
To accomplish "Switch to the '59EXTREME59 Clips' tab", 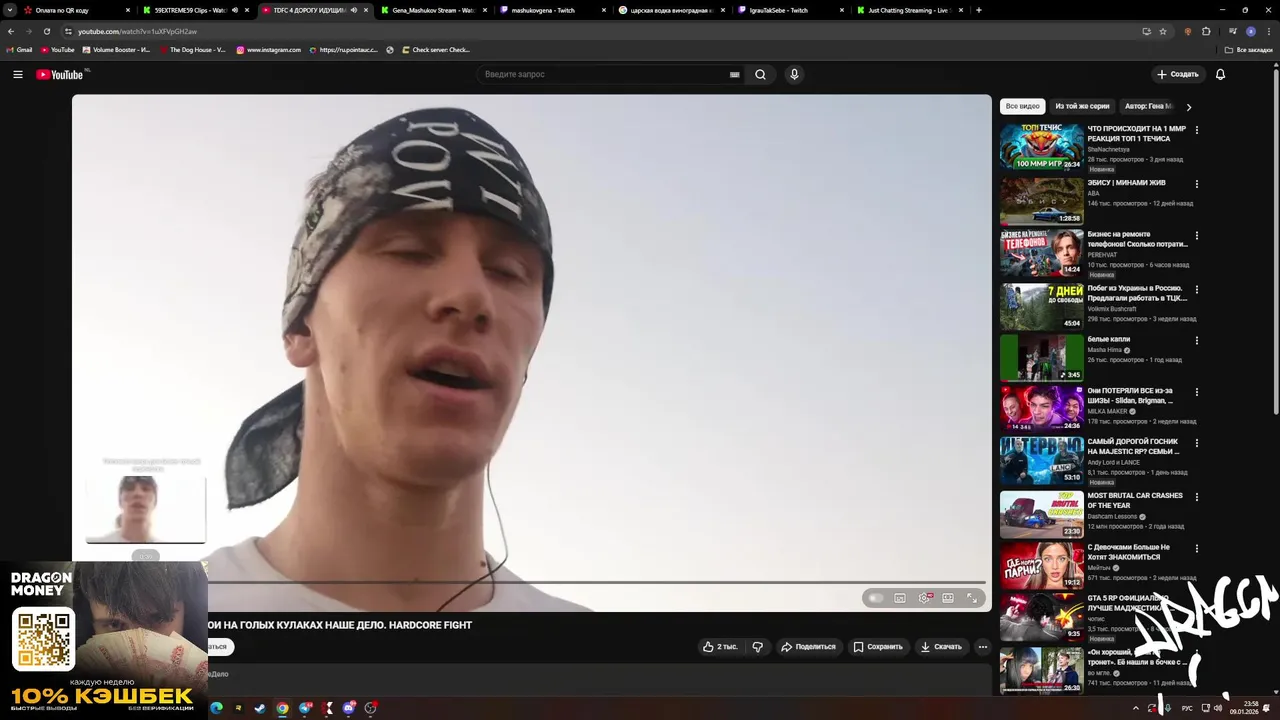I will pos(196,10).
